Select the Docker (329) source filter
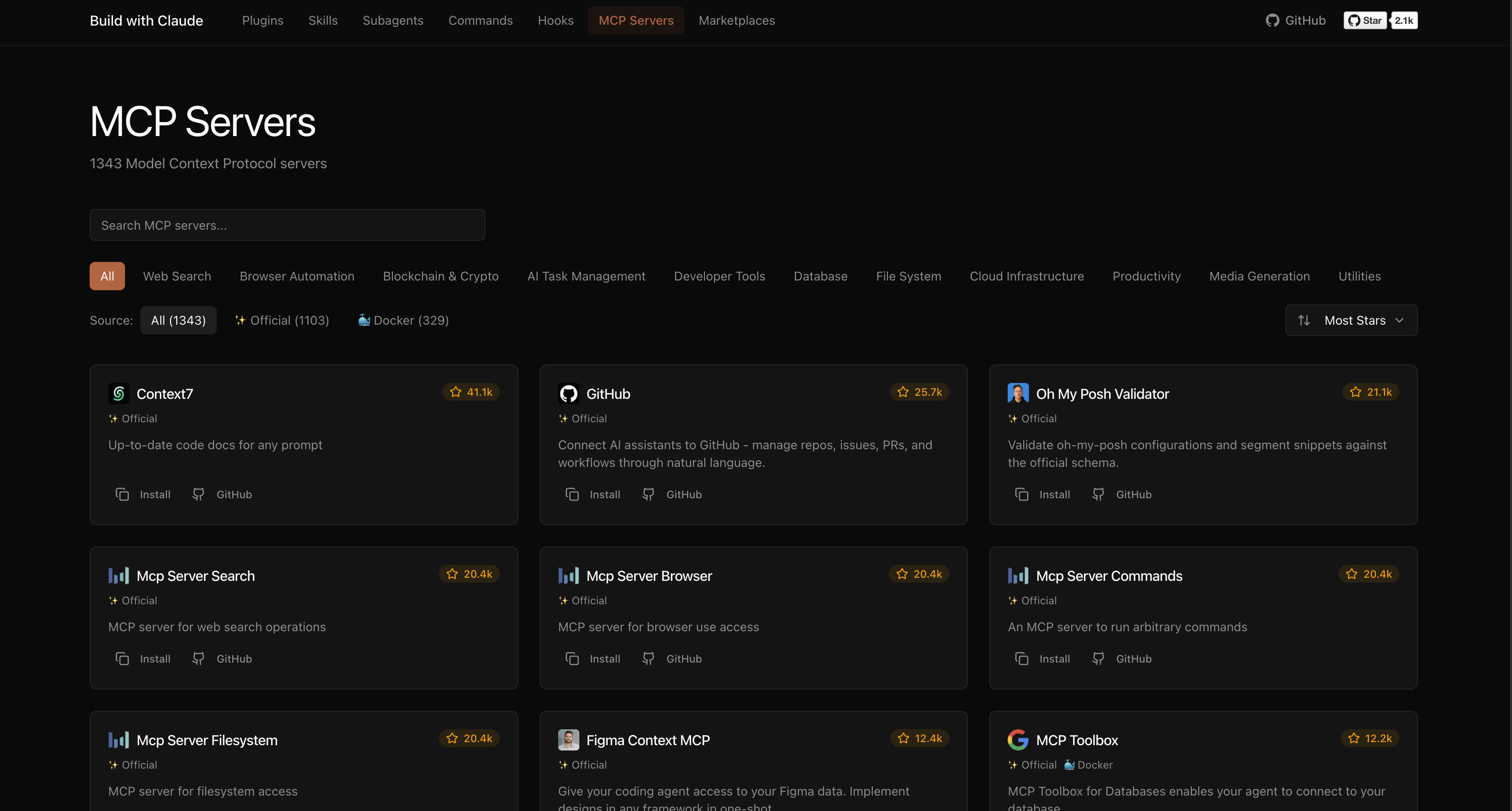This screenshot has height=811, width=1512. tap(403, 320)
